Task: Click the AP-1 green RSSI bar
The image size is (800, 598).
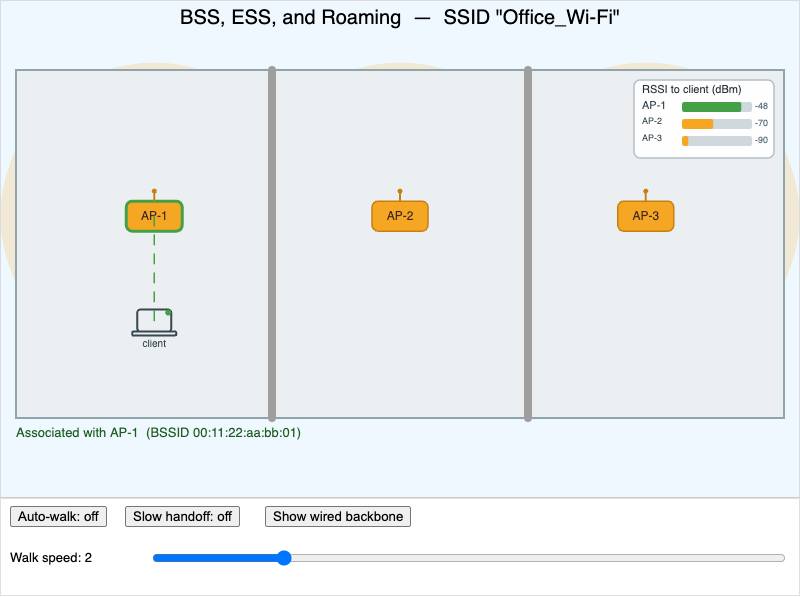Action: [x=711, y=107]
